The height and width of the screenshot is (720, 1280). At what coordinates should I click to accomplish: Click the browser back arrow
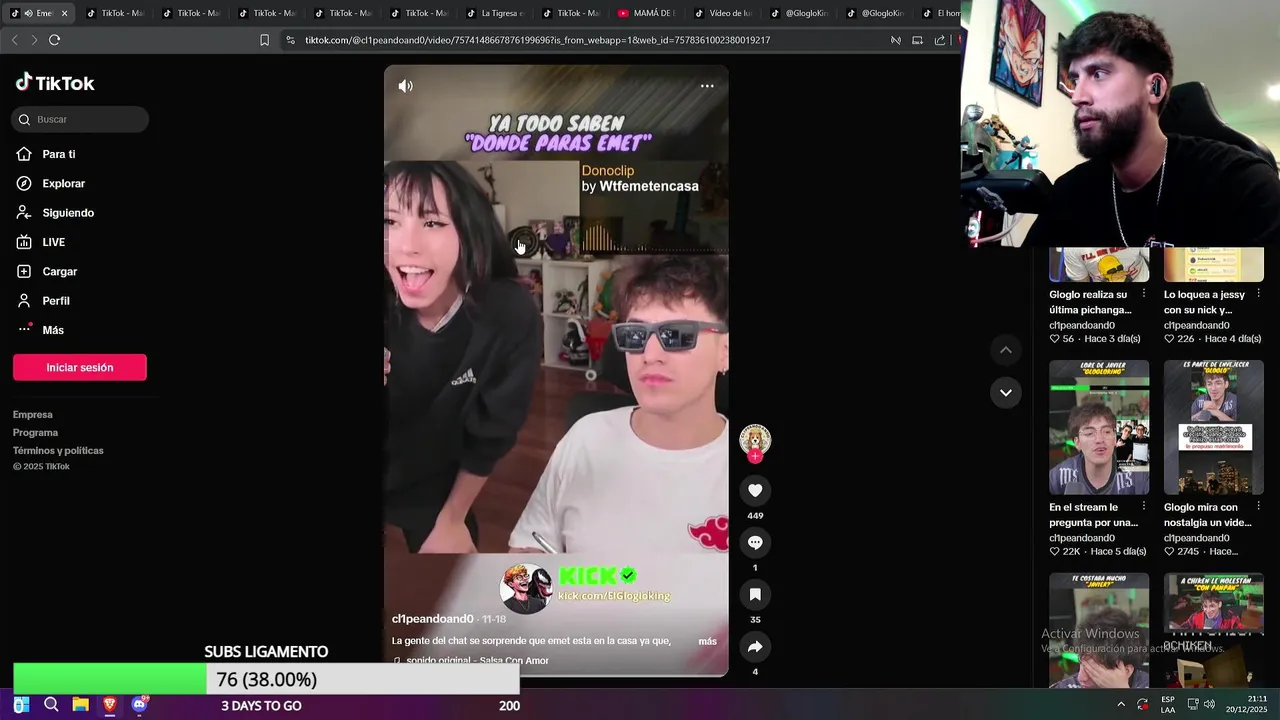click(x=14, y=40)
